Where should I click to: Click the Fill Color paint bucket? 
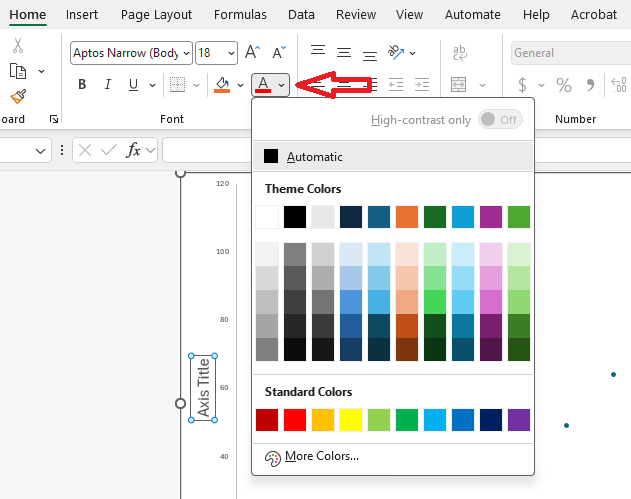222,85
